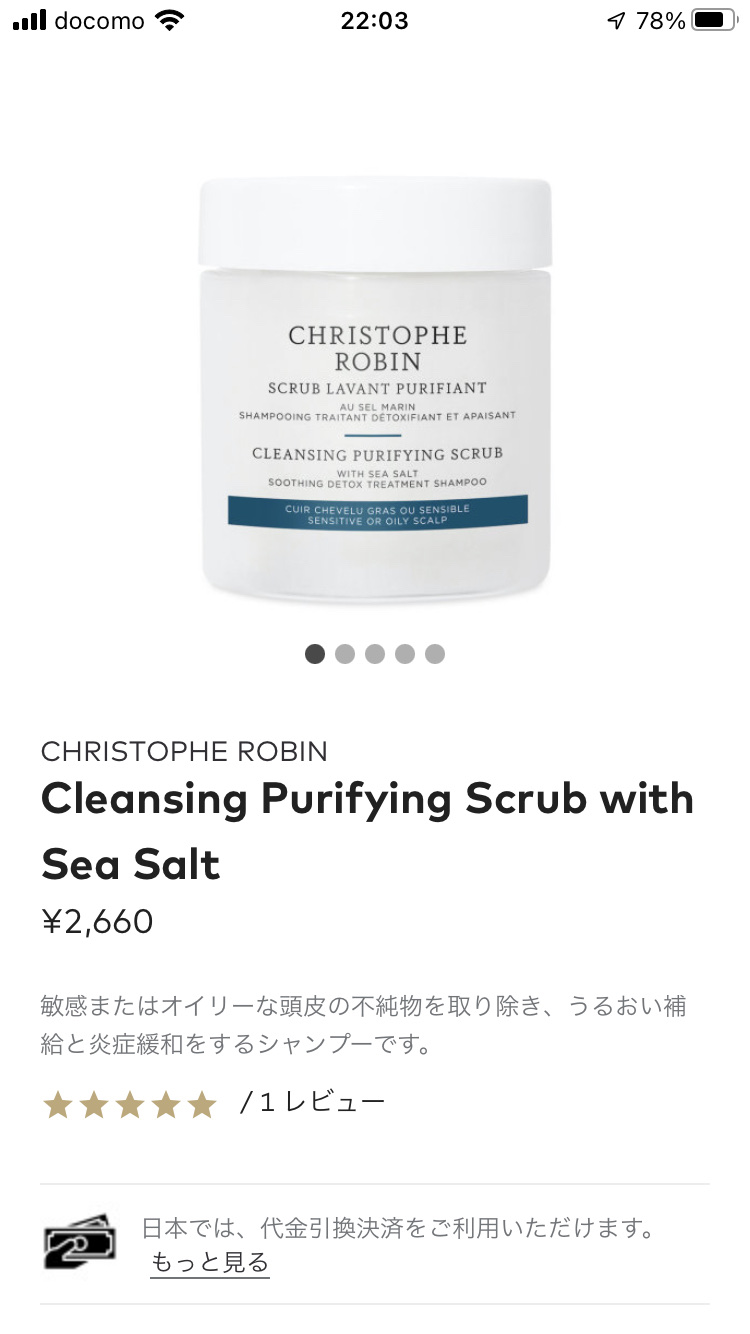Image resolution: width=750 pixels, height=1334 pixels.
Task: Show the fifth product image via last dot
Action: [435, 654]
